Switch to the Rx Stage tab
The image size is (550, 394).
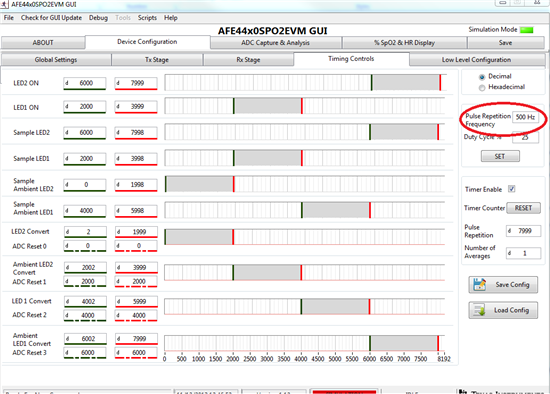[248, 60]
